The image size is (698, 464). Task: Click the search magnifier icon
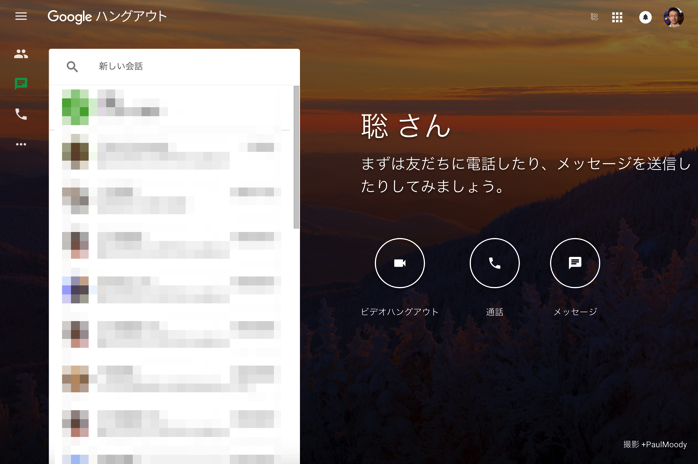[x=72, y=67]
